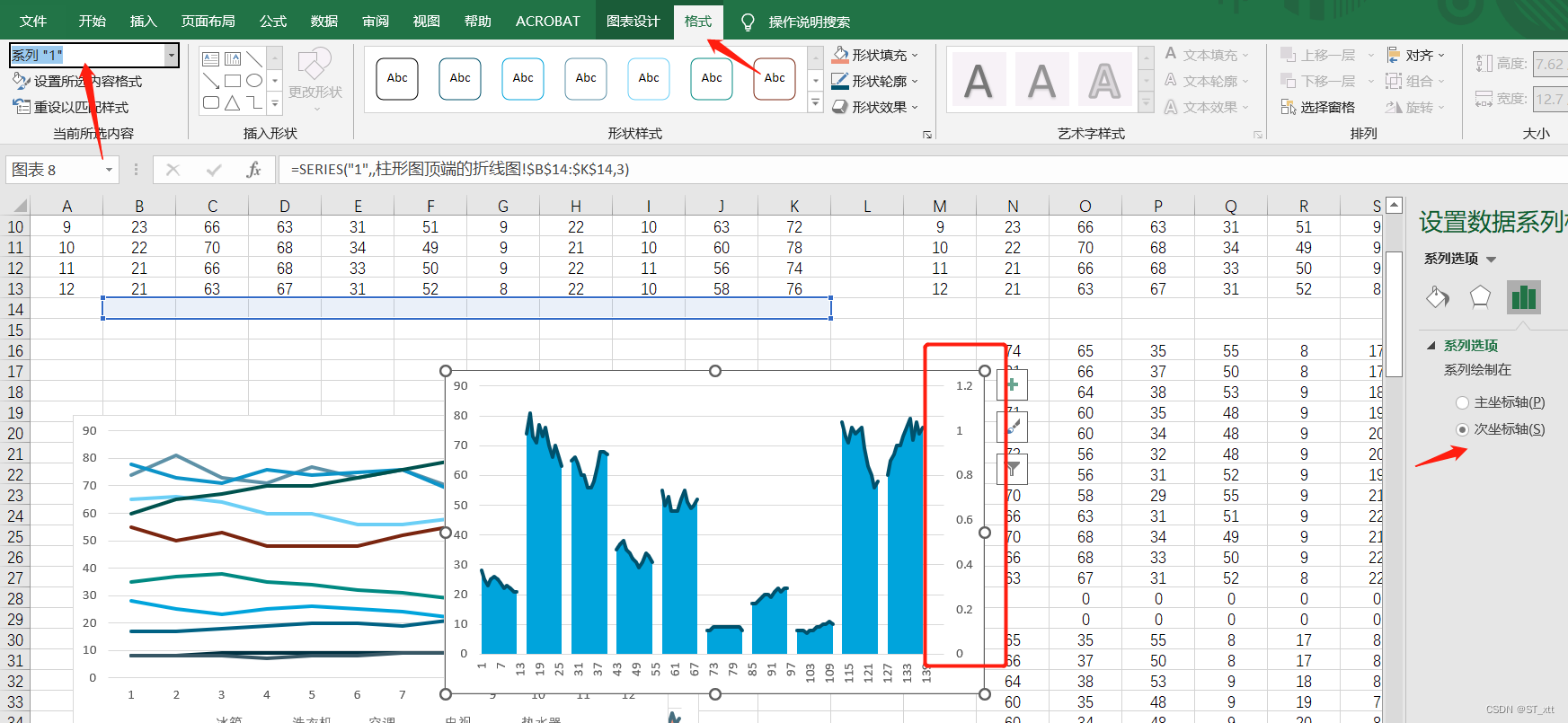Open the 文件 File menu
The image size is (1568, 723).
[x=33, y=21]
